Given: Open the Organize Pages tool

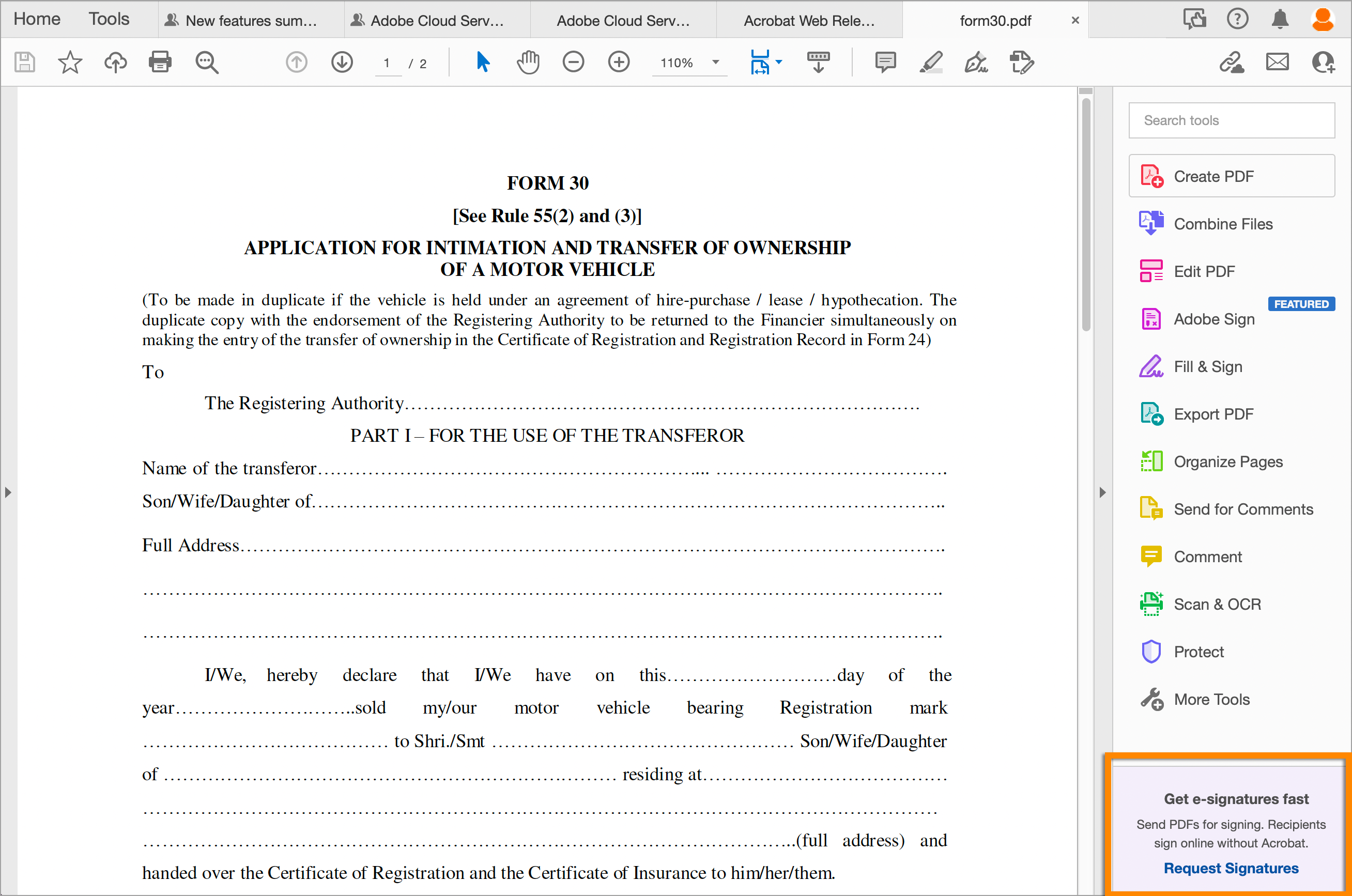Looking at the screenshot, I should tap(1228, 461).
